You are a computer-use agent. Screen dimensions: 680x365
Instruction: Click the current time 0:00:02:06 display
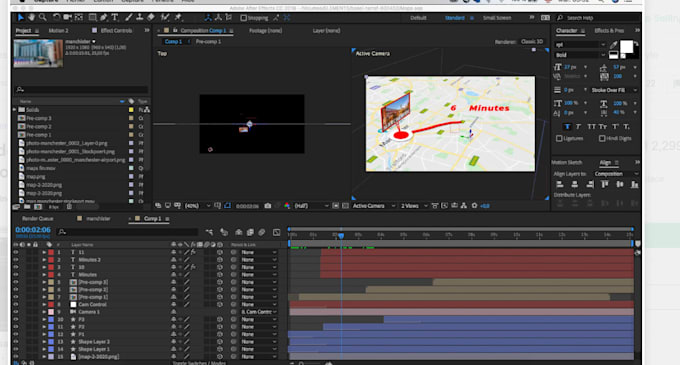click(x=33, y=230)
